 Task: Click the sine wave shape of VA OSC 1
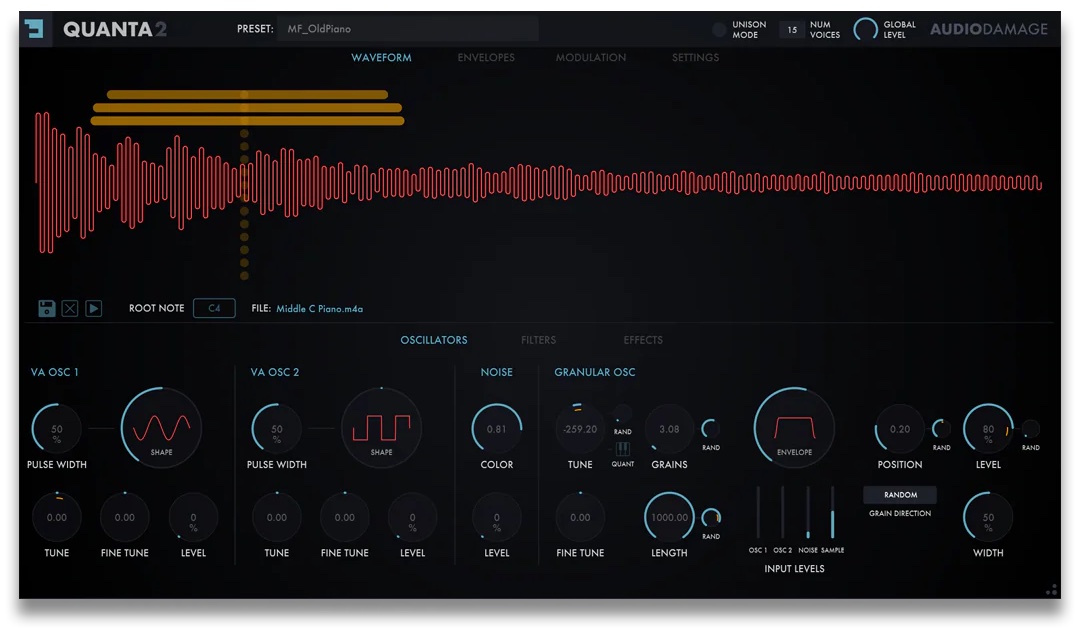click(161, 428)
